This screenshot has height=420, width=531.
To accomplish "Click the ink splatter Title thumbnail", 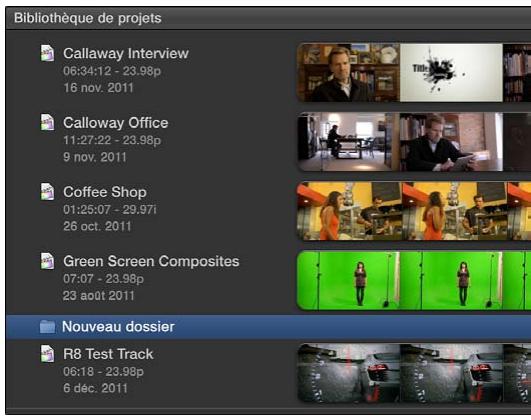I will coord(451,72).
